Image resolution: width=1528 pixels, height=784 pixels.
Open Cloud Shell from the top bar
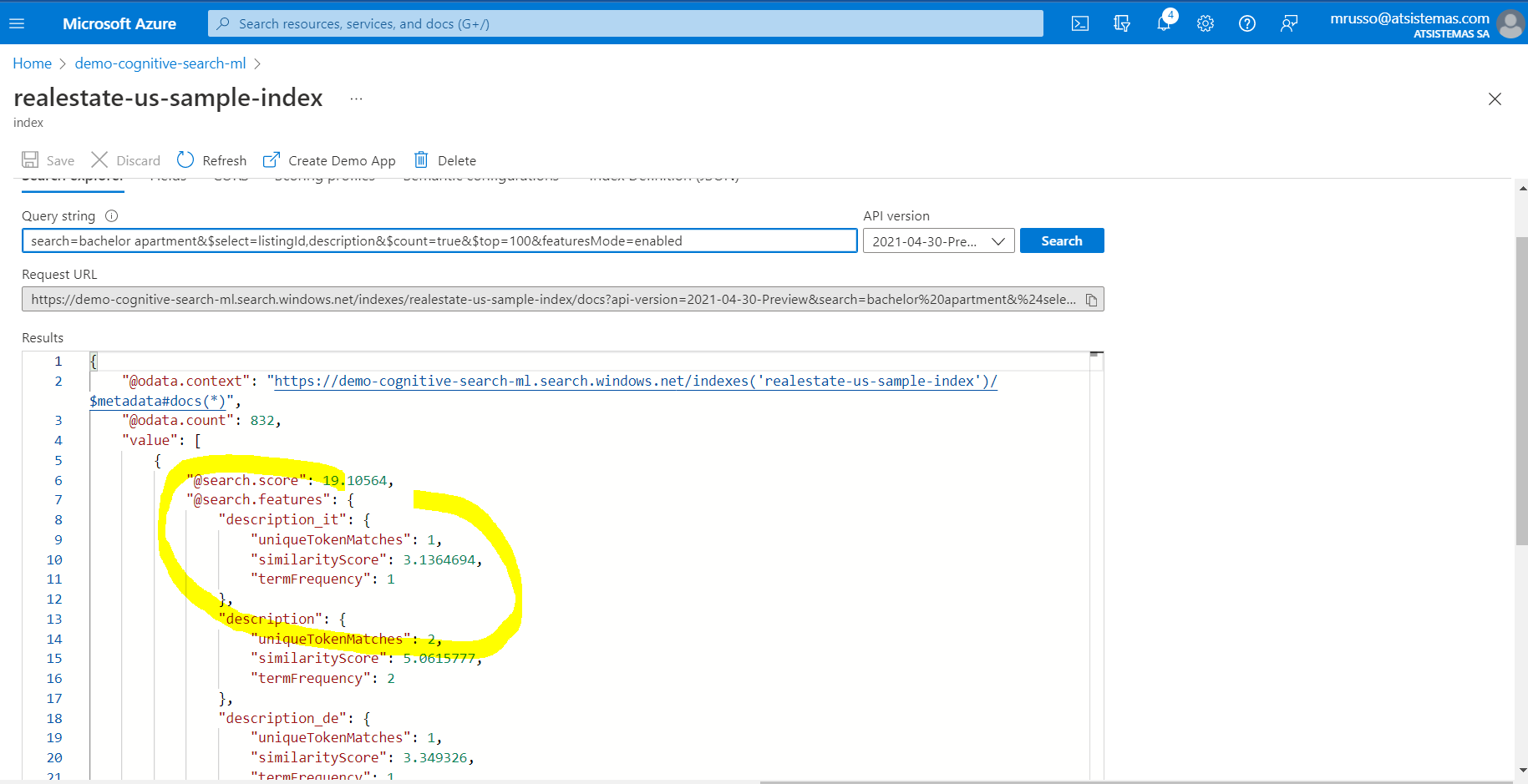pyautogui.click(x=1080, y=23)
